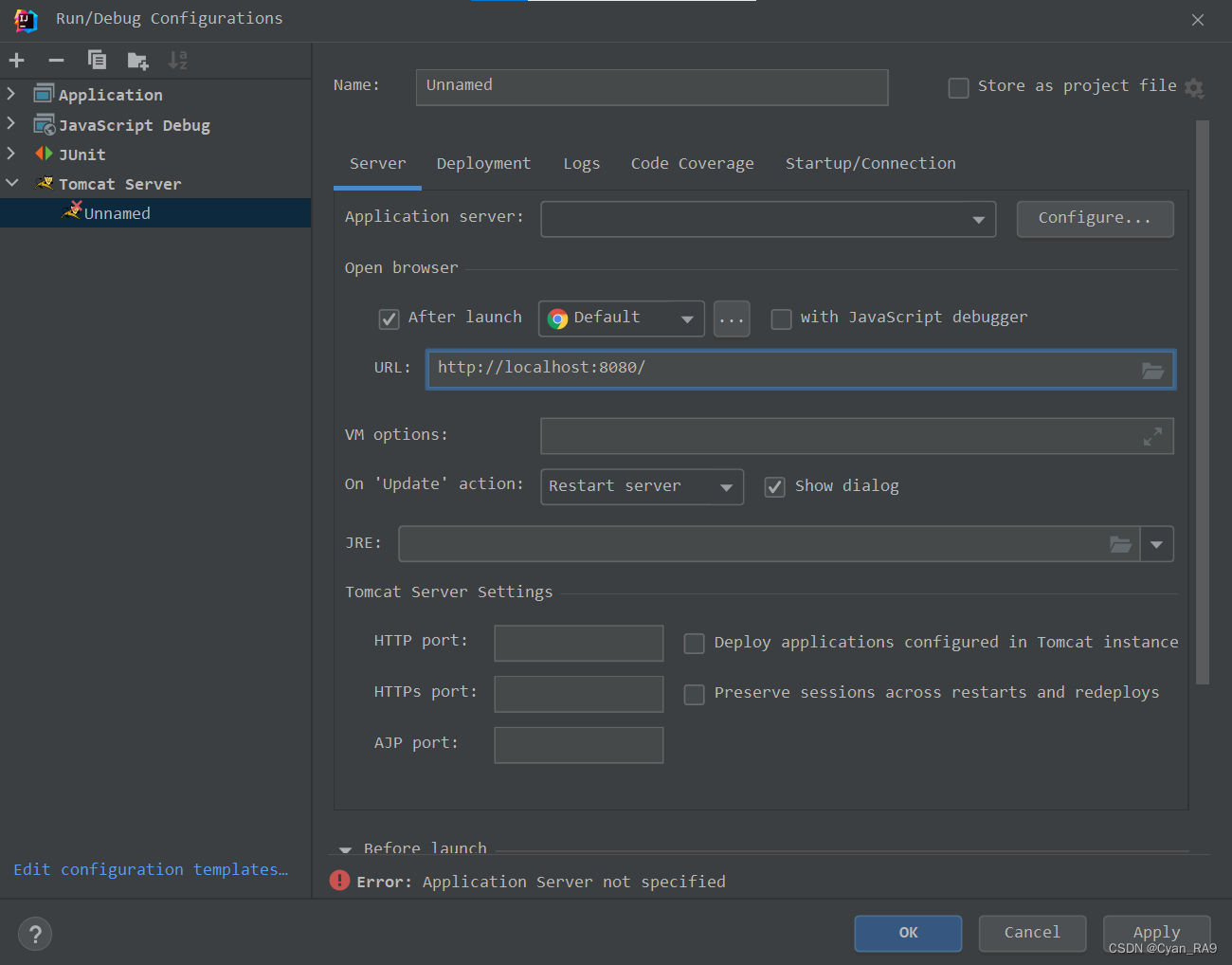Click into the HTTPs port field
The image size is (1232, 965).
[578, 694]
